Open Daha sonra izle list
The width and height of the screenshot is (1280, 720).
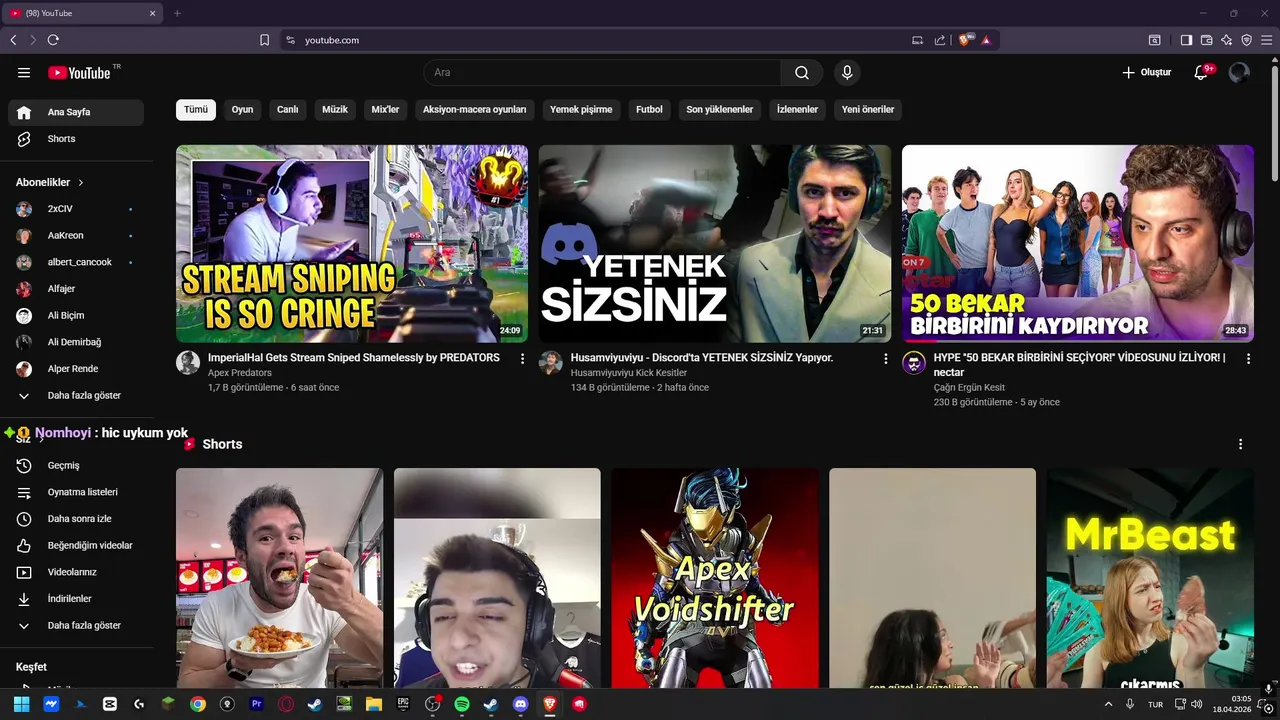click(76, 519)
